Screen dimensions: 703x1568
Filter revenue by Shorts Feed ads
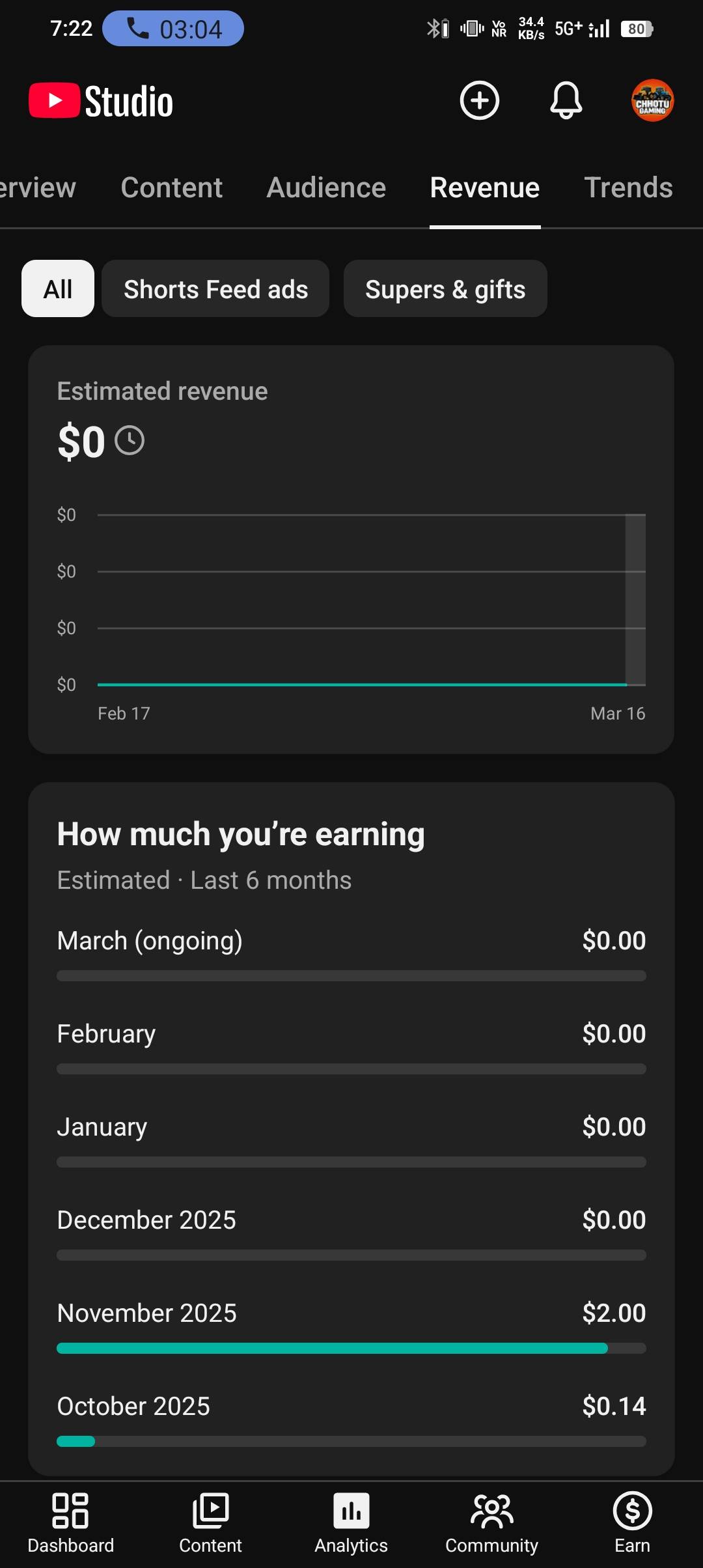pos(215,289)
